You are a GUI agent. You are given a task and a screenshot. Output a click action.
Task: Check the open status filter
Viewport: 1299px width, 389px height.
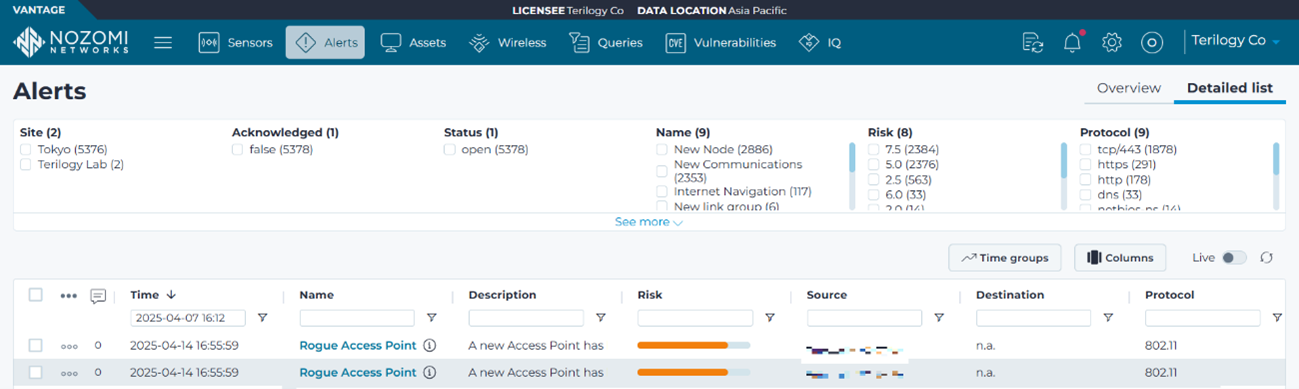coord(450,150)
